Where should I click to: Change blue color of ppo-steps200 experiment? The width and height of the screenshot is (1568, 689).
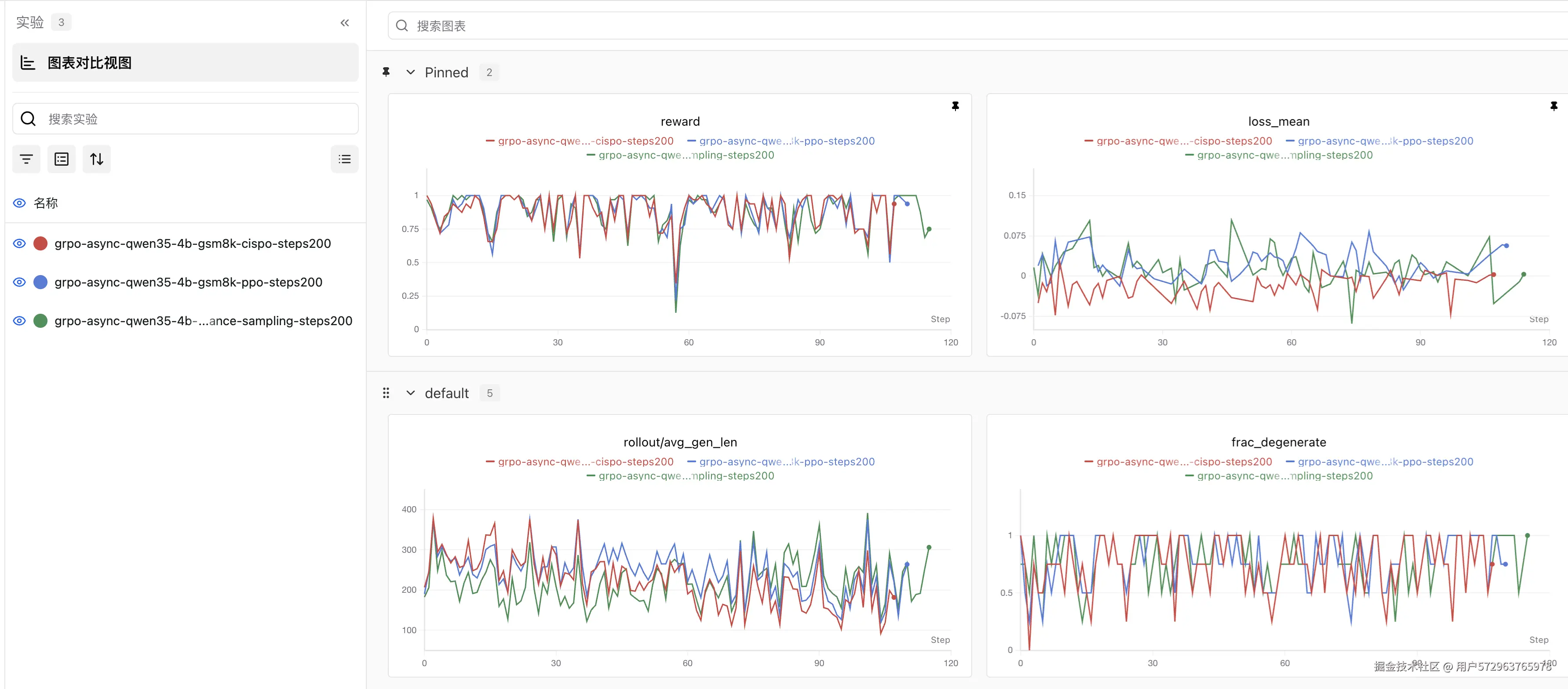[41, 282]
